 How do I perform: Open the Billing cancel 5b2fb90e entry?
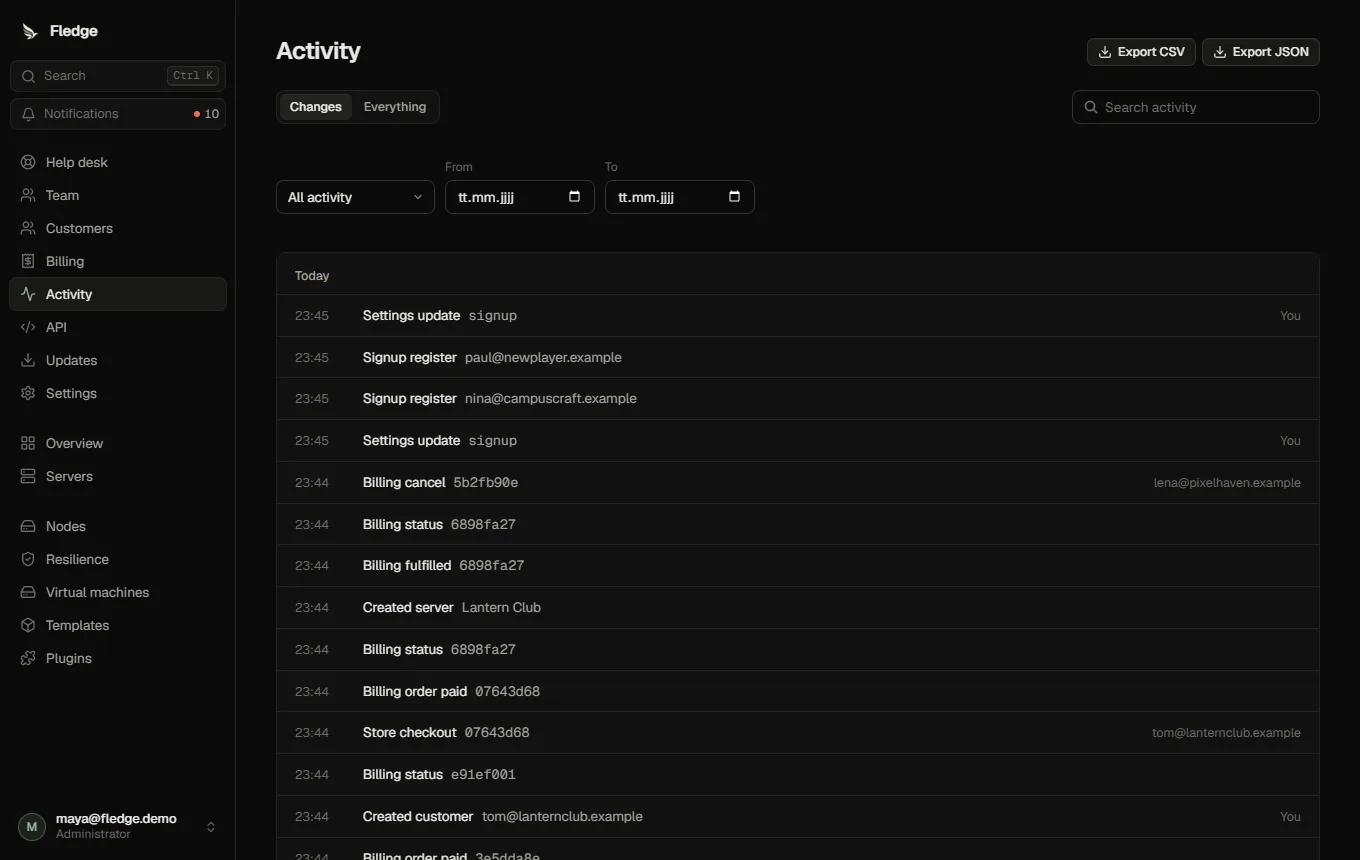(798, 482)
